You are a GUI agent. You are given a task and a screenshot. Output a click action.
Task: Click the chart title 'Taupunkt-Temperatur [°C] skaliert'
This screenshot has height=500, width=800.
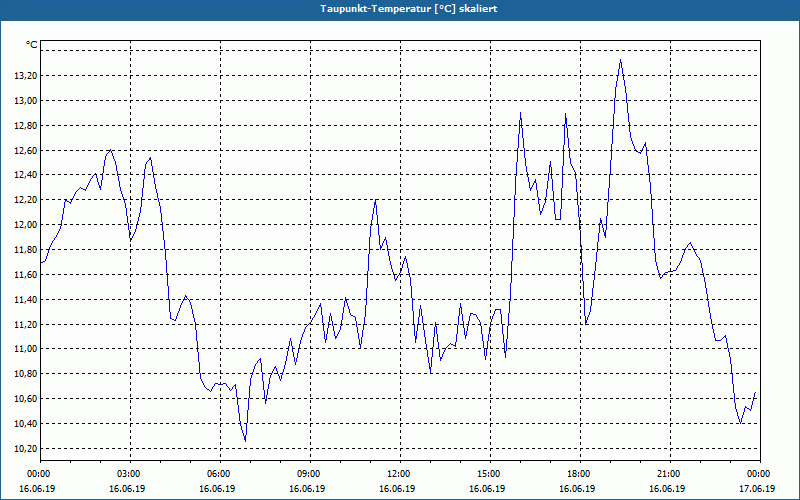click(x=409, y=9)
